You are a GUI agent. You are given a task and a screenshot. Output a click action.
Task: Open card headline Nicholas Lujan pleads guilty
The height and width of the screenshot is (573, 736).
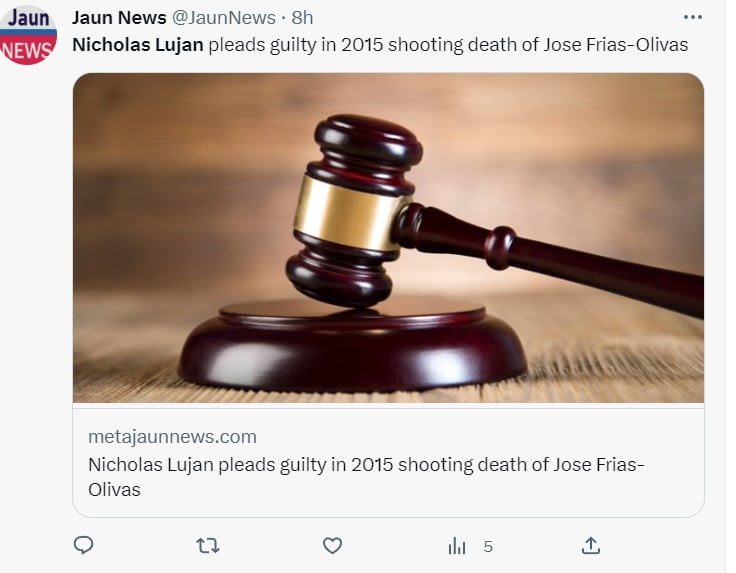[366, 477]
